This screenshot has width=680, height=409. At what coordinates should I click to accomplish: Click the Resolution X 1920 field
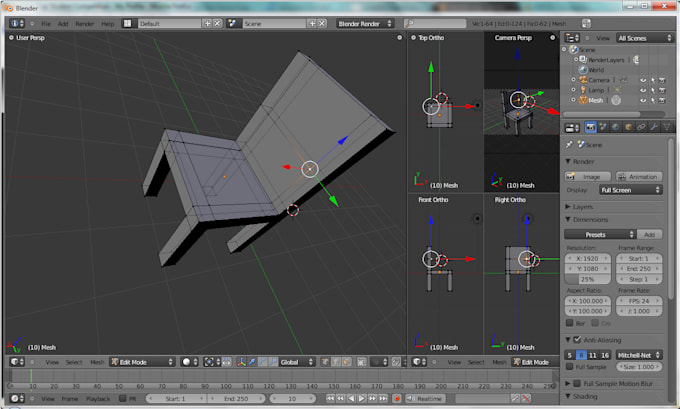pyautogui.click(x=588, y=258)
